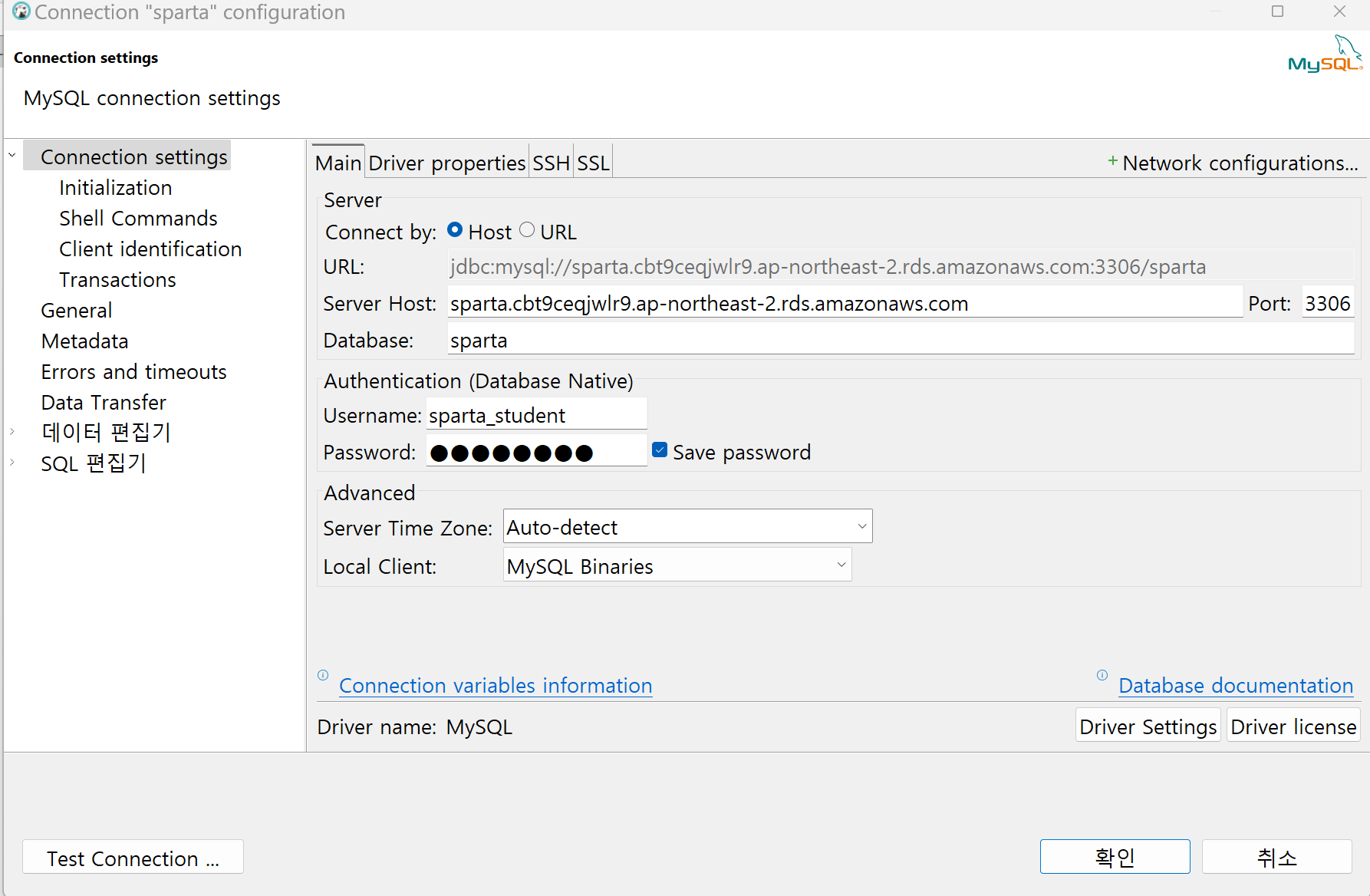Open the Data Transfer page

click(104, 402)
